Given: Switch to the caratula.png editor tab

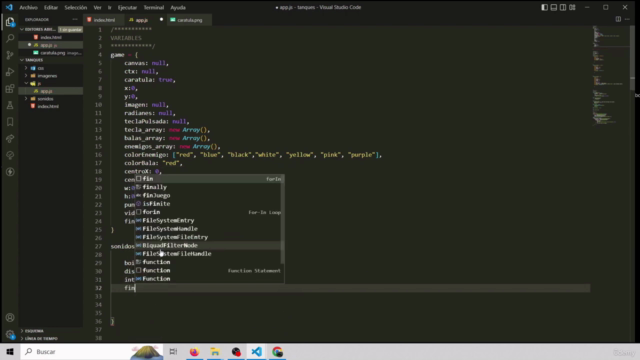Looking at the screenshot, I should click(x=189, y=20).
